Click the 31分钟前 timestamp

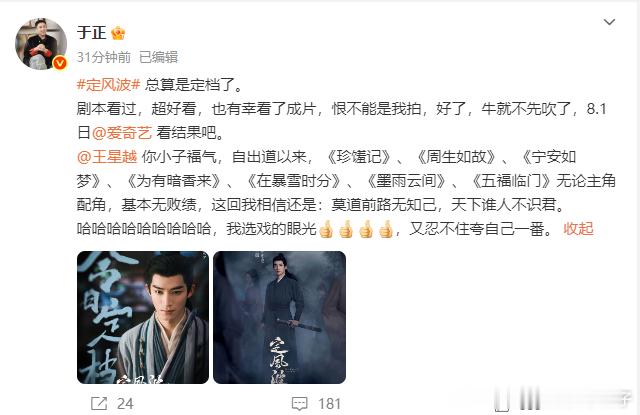104,57
